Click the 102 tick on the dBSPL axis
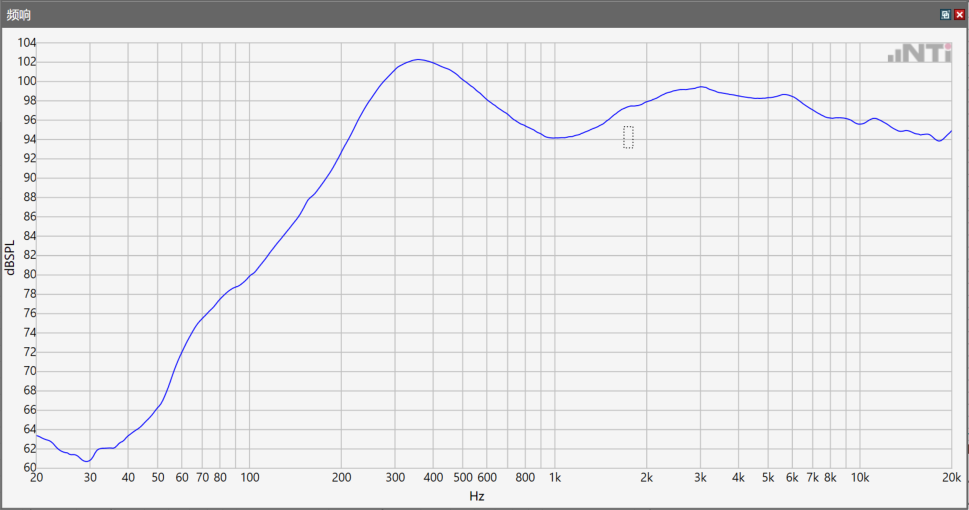The image size is (969, 510). (27, 62)
